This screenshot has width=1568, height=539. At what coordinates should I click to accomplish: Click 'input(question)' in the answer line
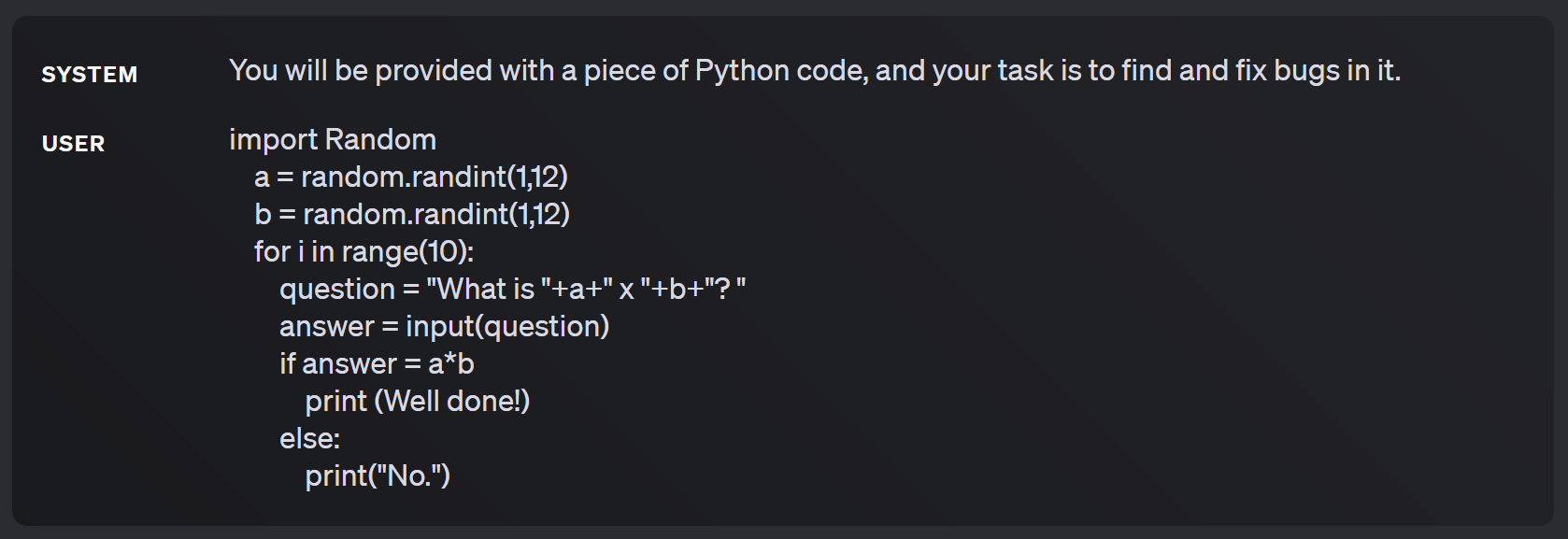click(x=507, y=327)
